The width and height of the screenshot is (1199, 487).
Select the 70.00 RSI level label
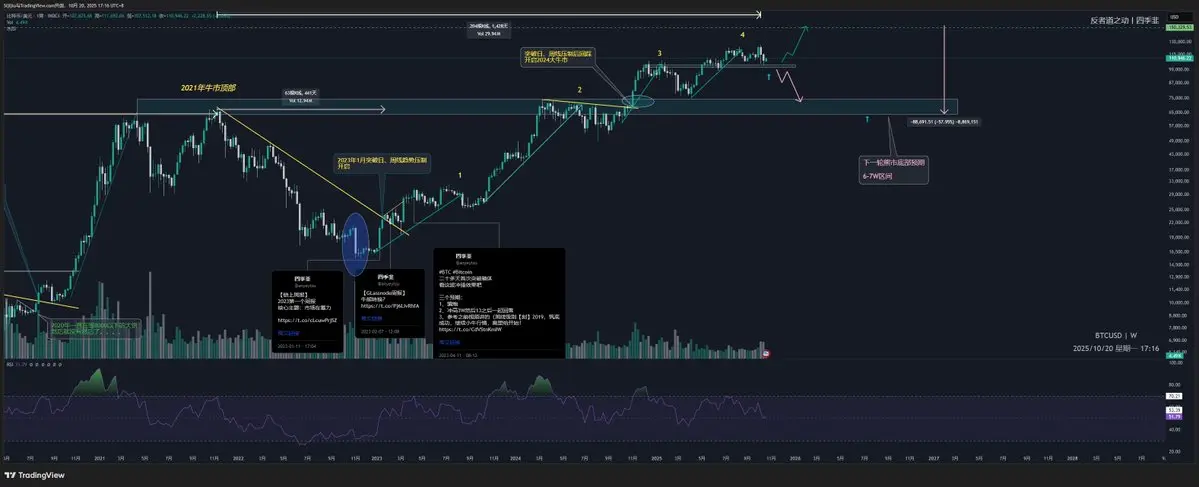pyautogui.click(x=1175, y=396)
